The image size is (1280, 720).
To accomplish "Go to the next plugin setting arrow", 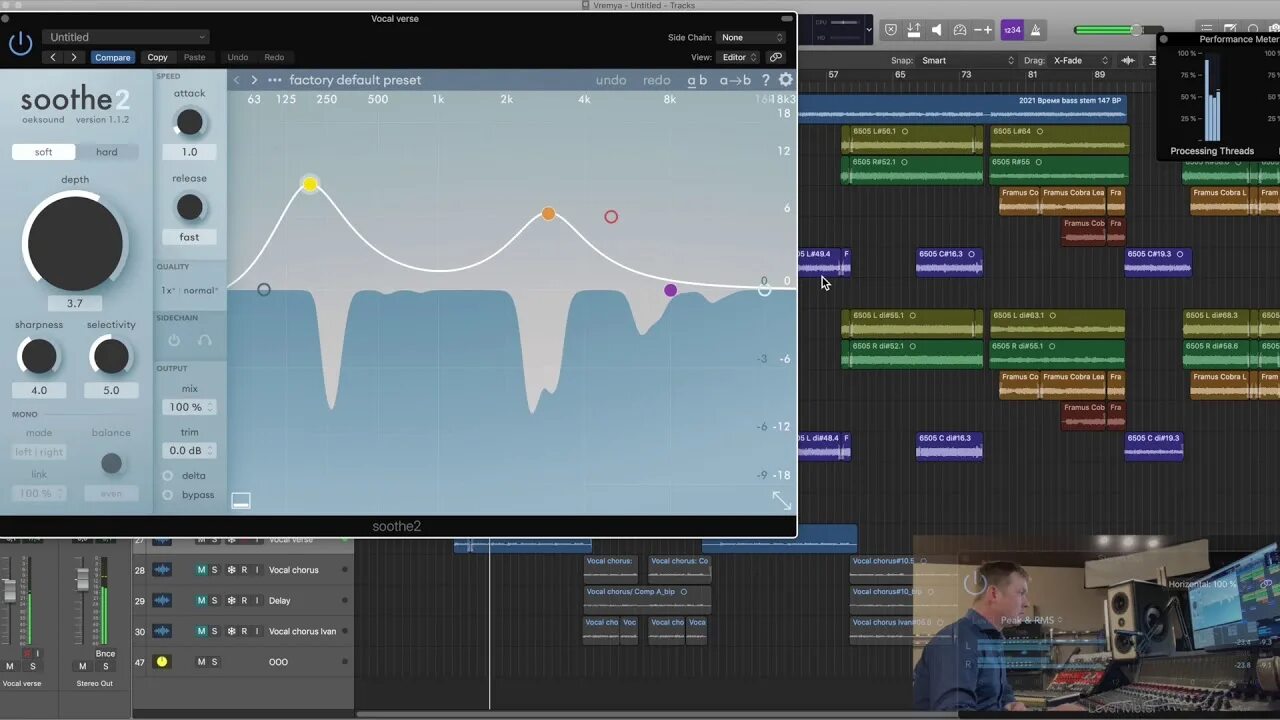I will 73,57.
